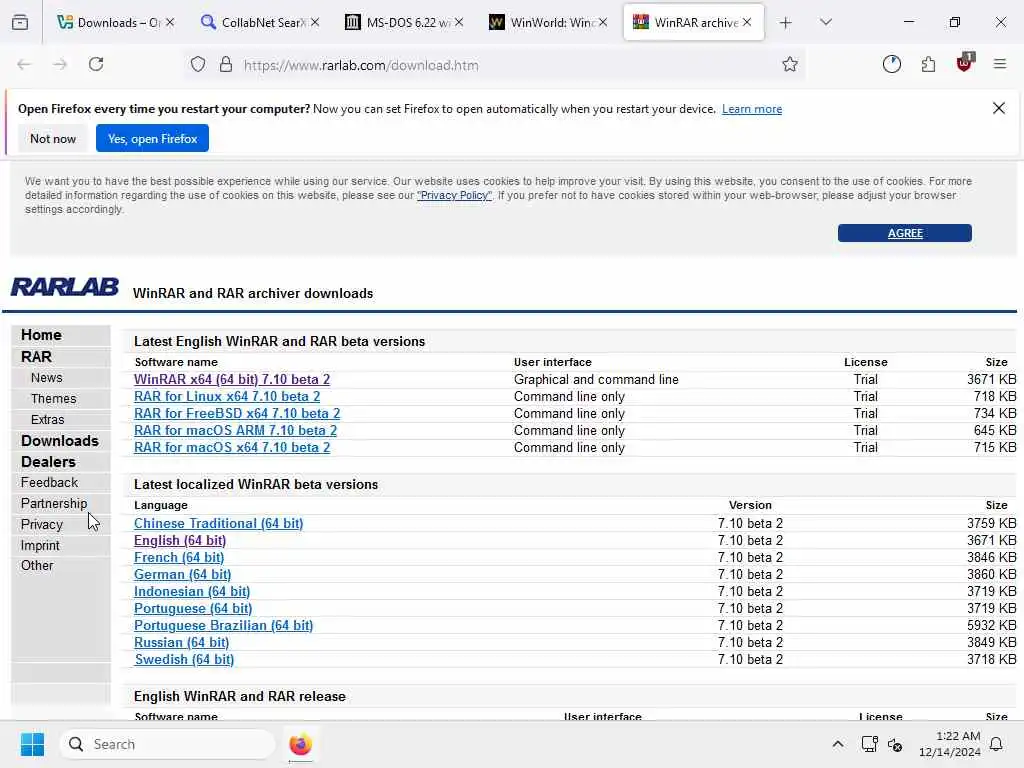Image resolution: width=1024 pixels, height=768 pixels.
Task: Open Privacy in the sidebar
Action: (42, 524)
